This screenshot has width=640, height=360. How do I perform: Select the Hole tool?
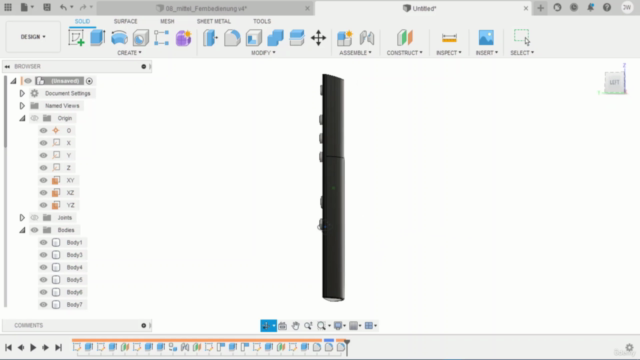[140, 38]
